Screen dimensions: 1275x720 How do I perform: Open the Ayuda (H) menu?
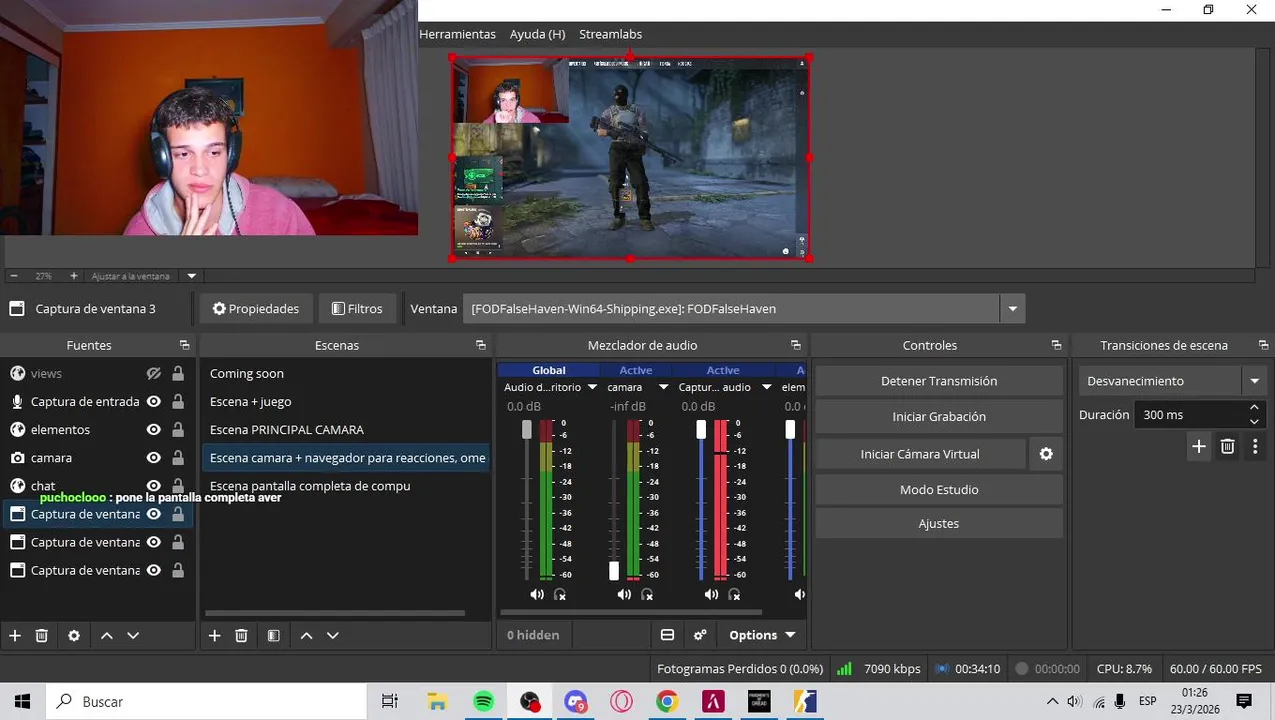pos(538,34)
